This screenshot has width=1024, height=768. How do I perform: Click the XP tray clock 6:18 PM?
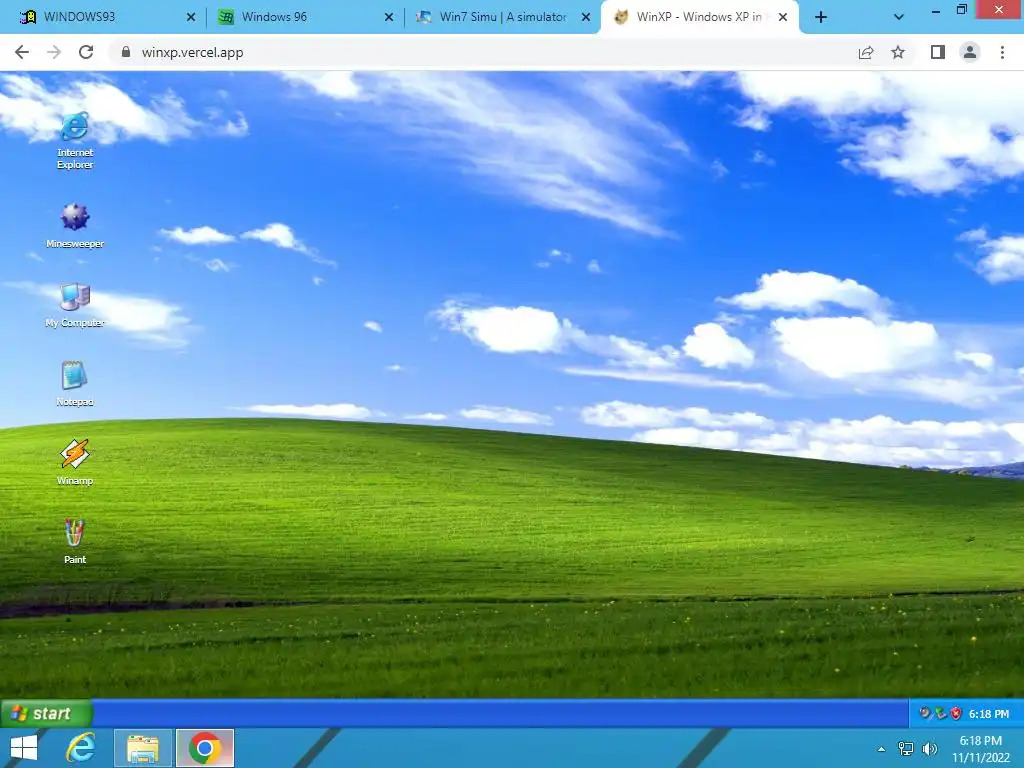pyautogui.click(x=989, y=714)
